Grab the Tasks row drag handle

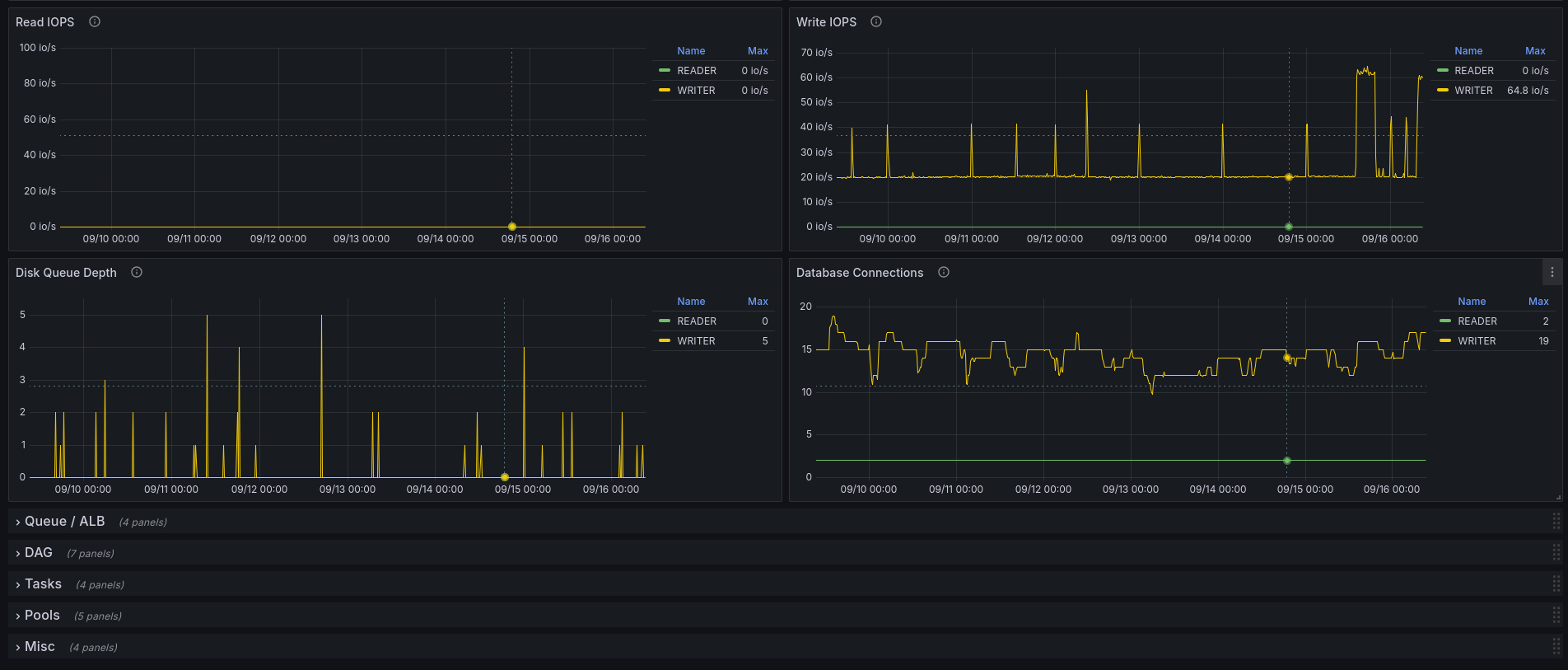click(x=1556, y=583)
